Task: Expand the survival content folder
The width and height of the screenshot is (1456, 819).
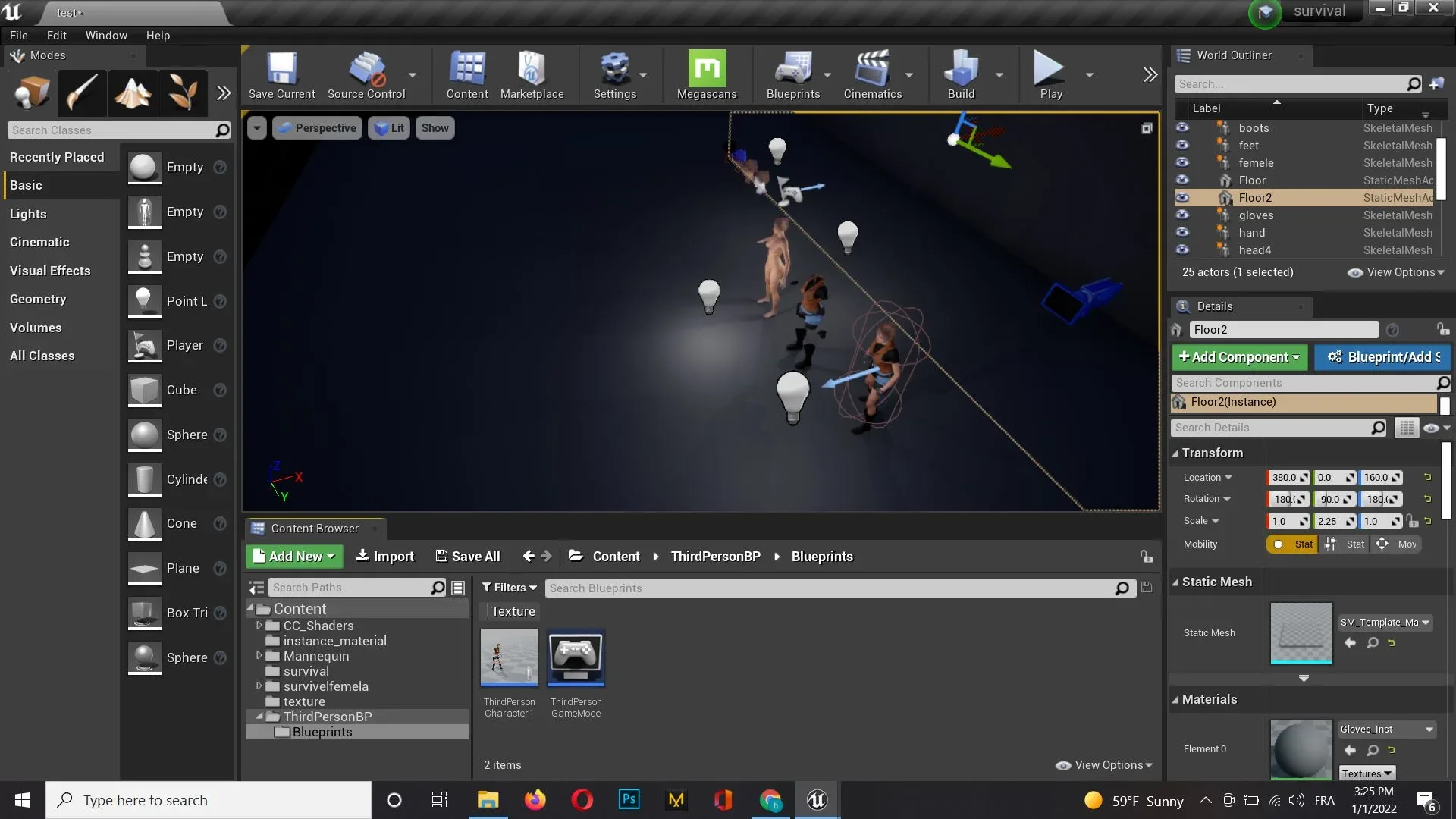Action: pyautogui.click(x=259, y=671)
